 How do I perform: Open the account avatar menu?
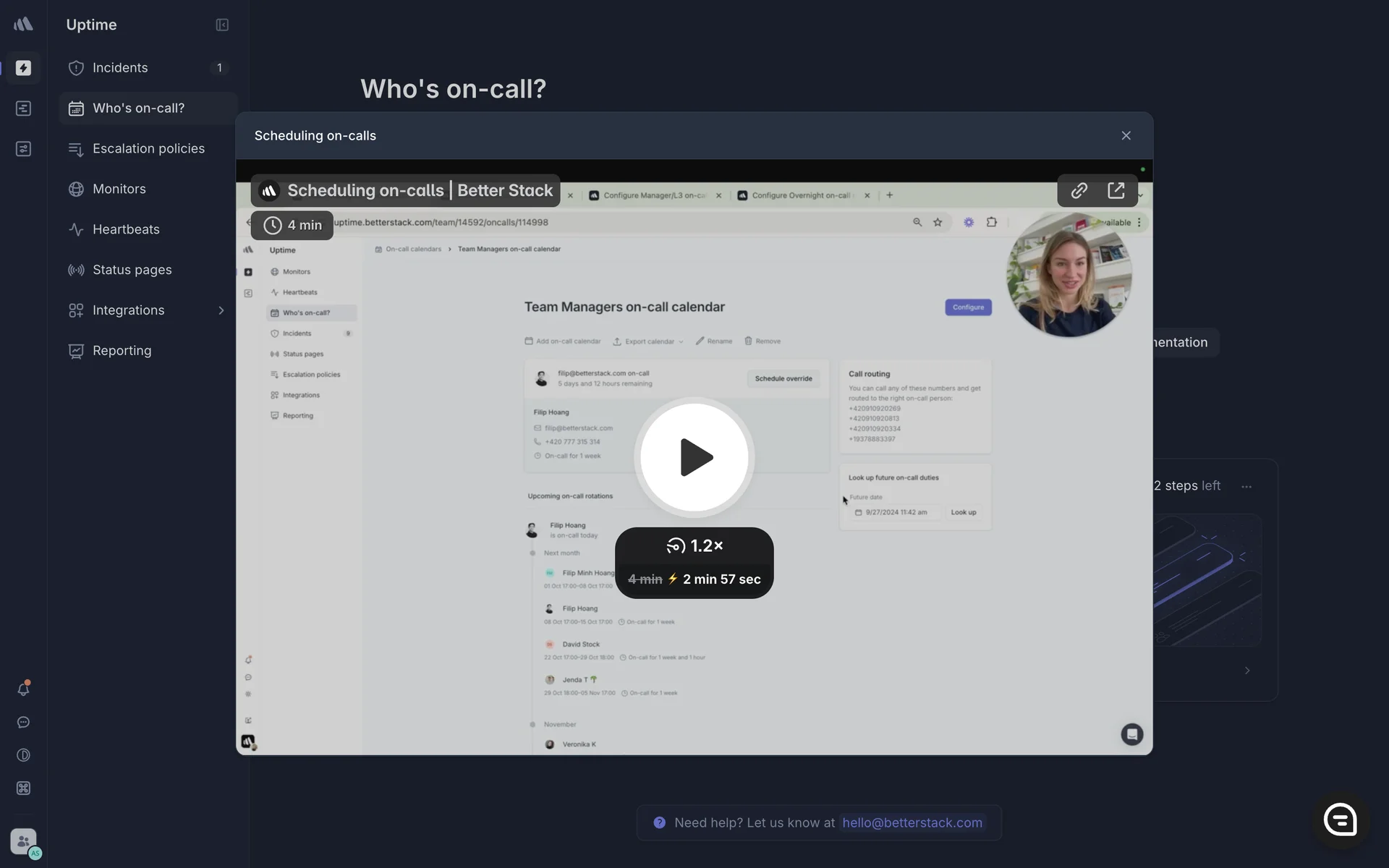tap(23, 842)
